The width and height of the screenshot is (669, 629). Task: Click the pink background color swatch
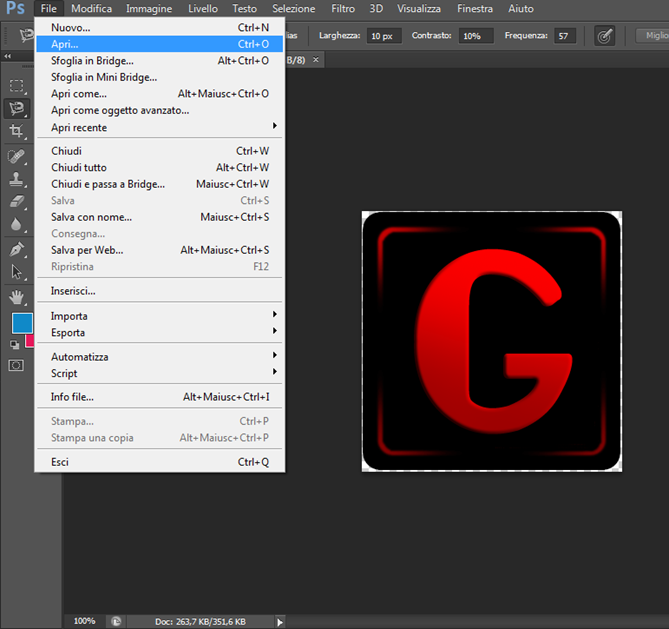click(30, 341)
